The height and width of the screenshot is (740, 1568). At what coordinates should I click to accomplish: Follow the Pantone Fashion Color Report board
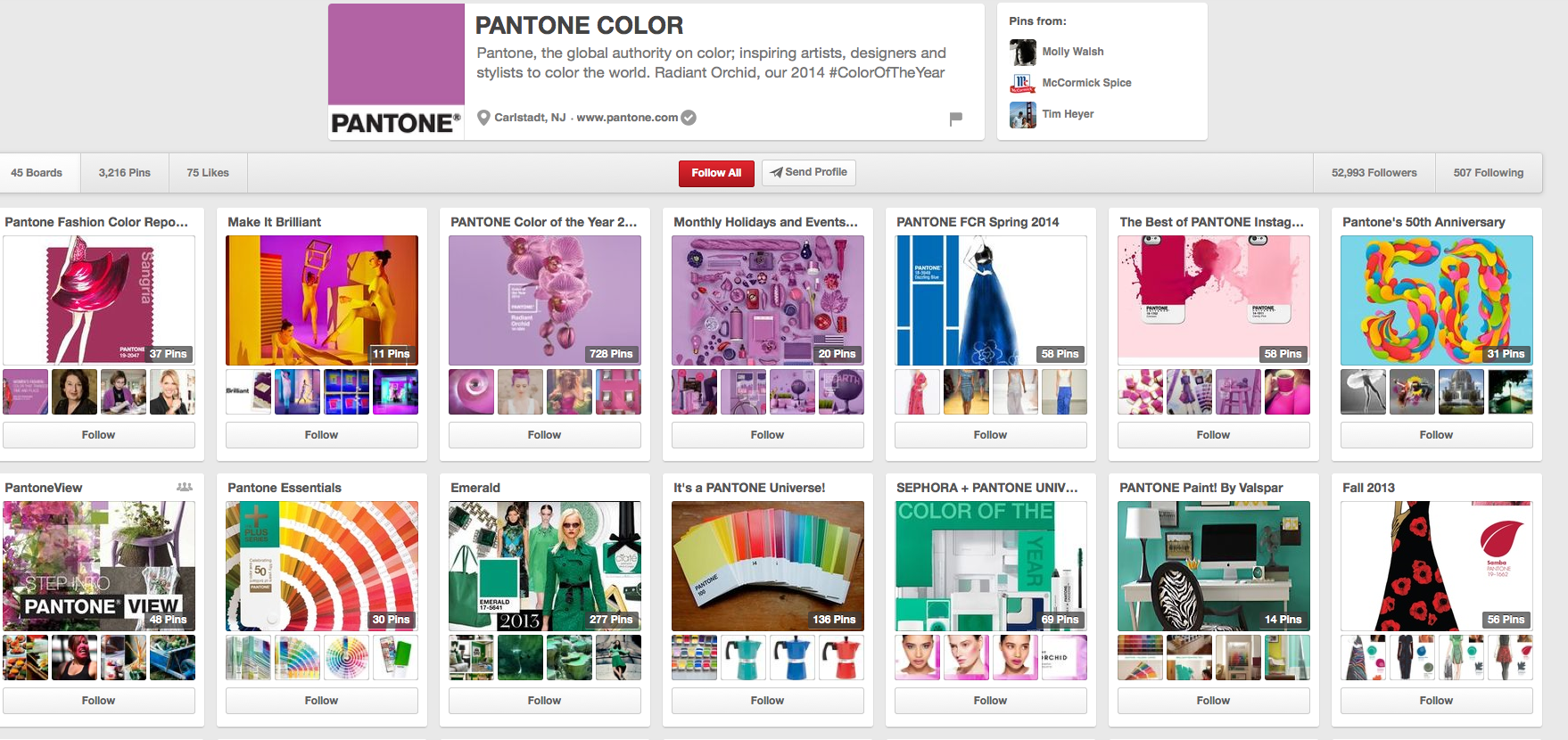99,435
